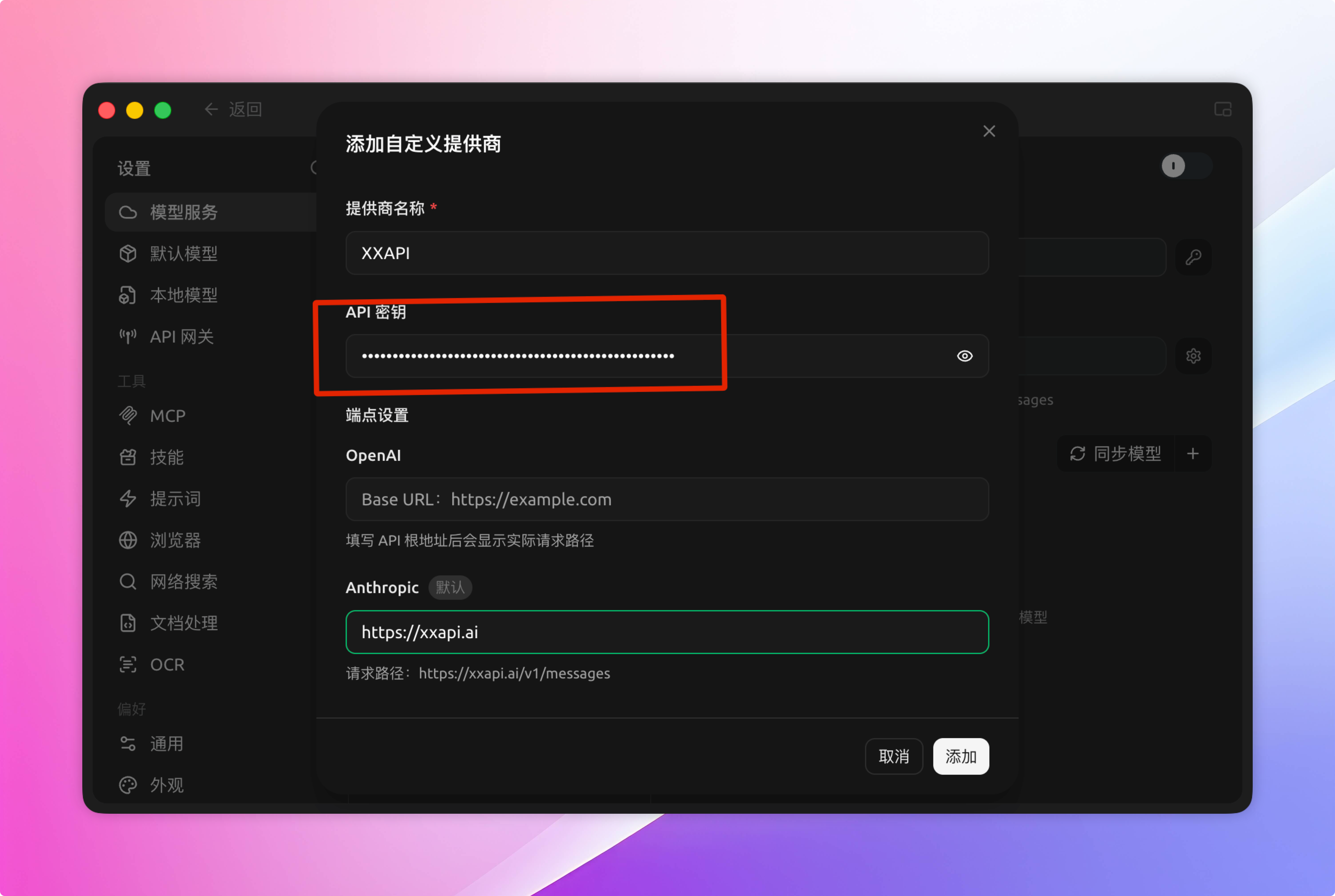Cancel with the 取消 button
The image size is (1335, 896).
tap(894, 756)
